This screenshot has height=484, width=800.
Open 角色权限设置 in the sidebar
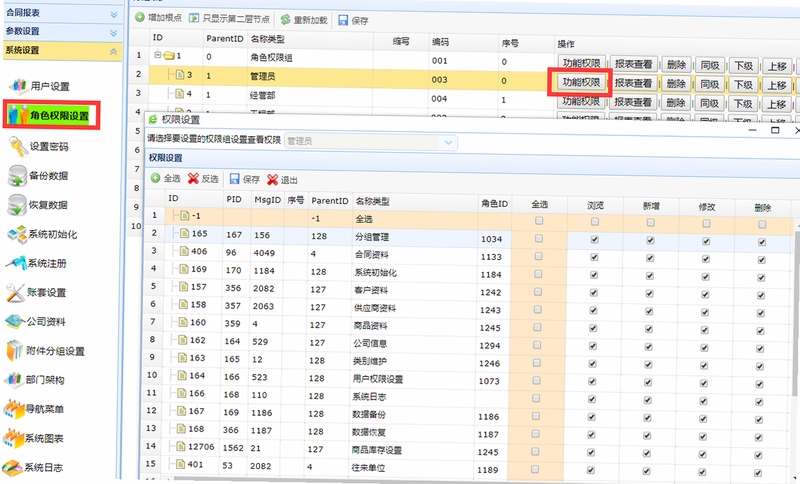51,115
